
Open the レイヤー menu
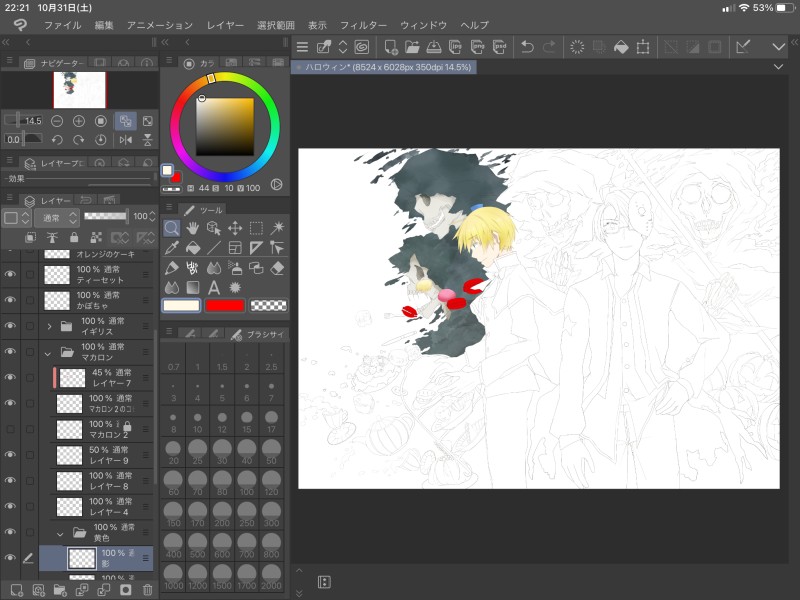224,24
